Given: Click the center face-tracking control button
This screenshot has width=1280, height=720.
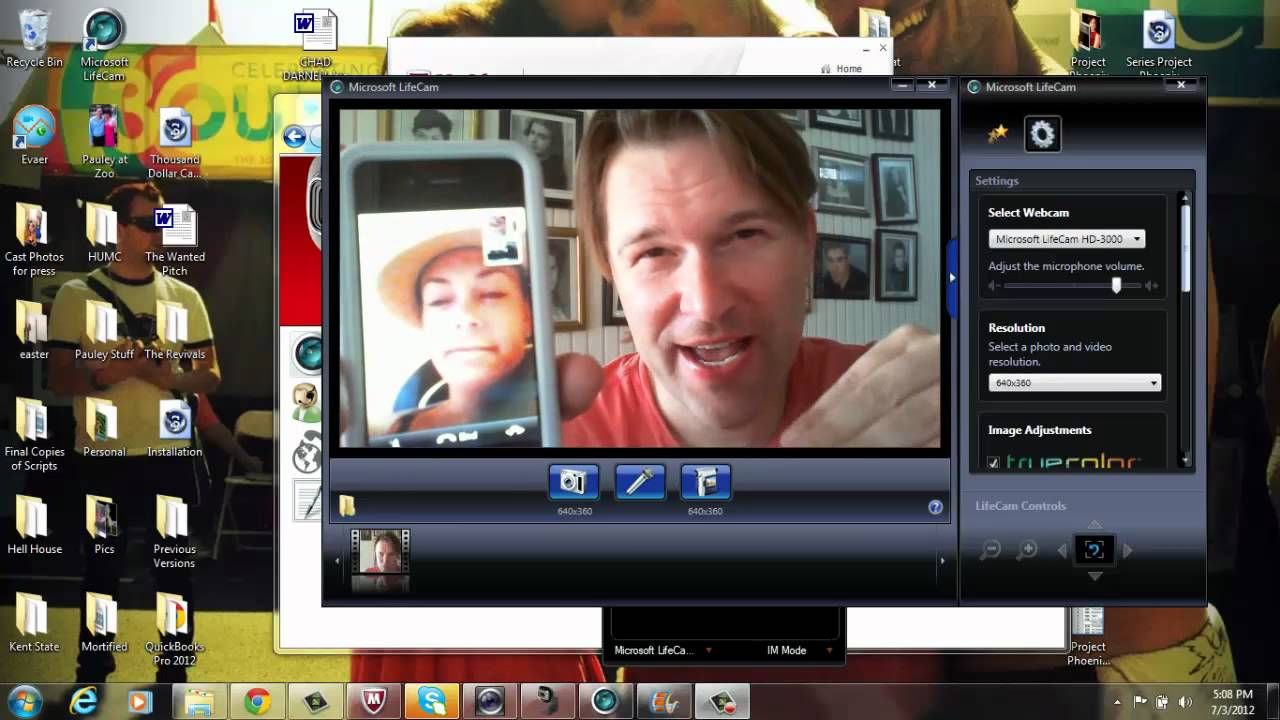Looking at the screenshot, I should point(1094,550).
